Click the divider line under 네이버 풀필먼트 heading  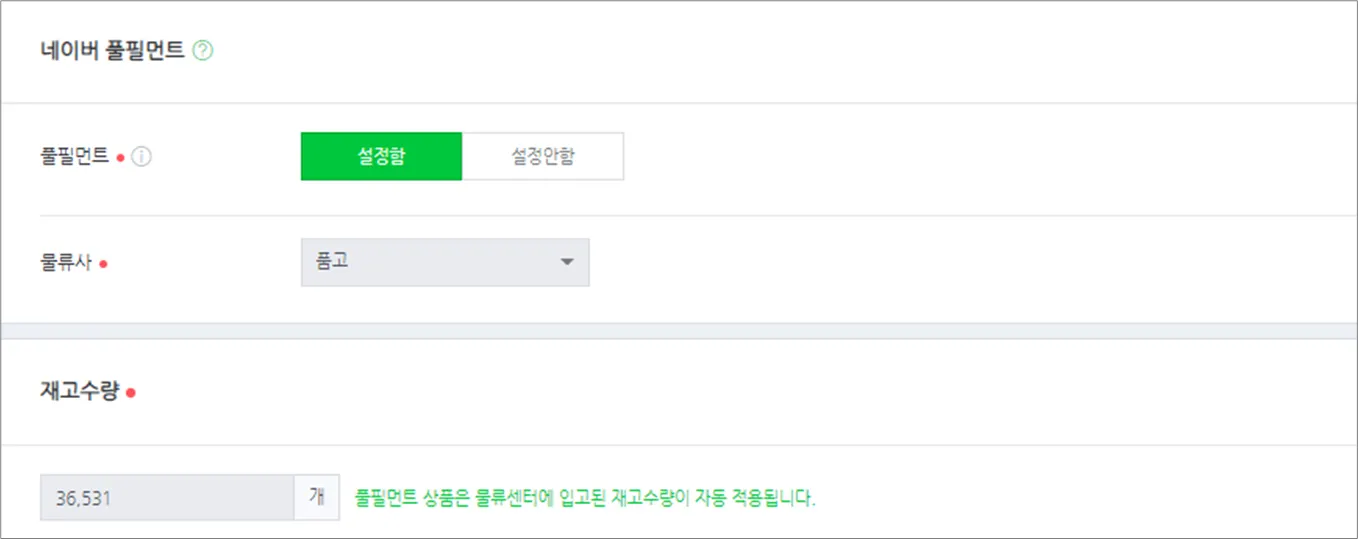(x=679, y=103)
